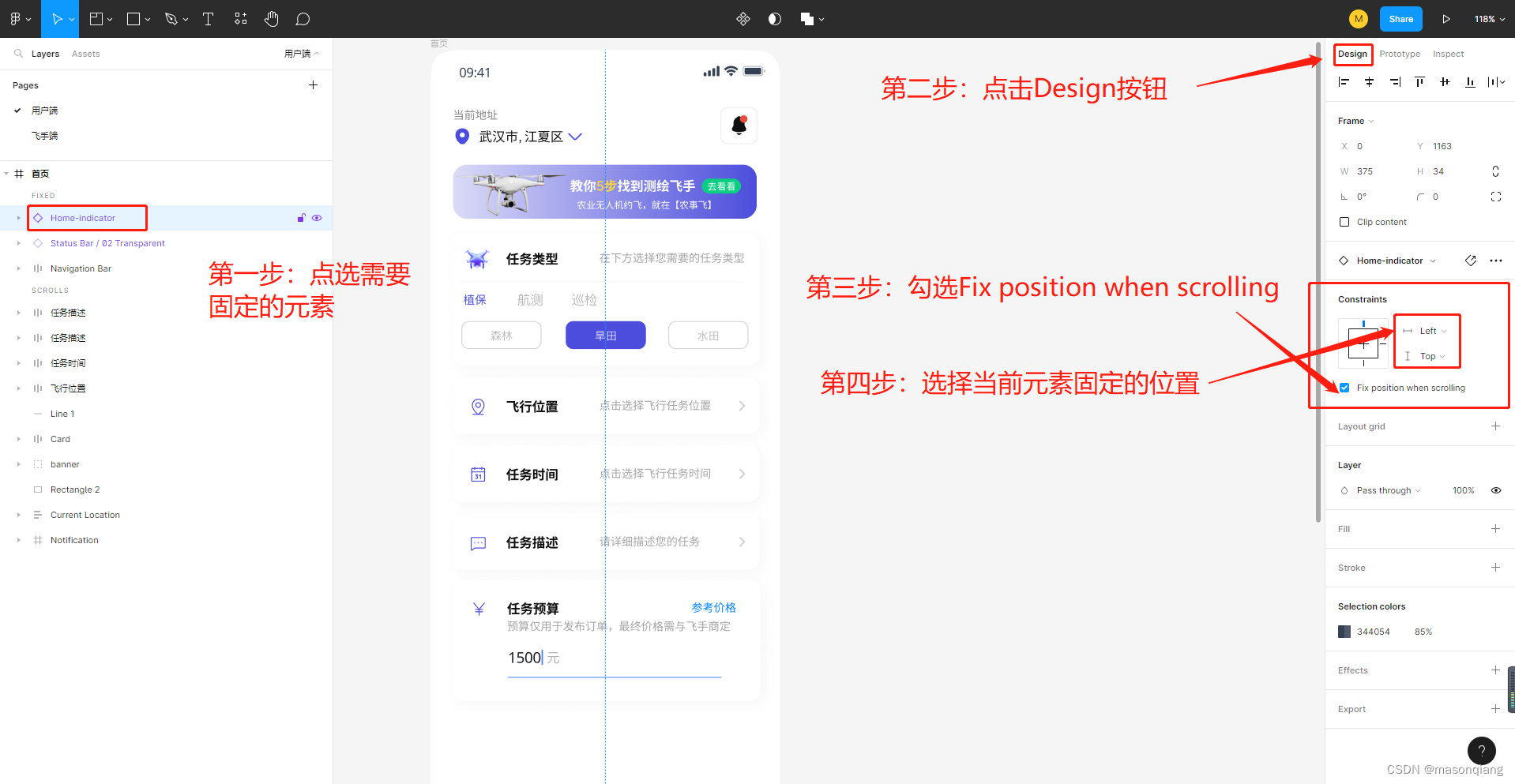Open the Comment tool
The height and width of the screenshot is (784, 1515).
(303, 18)
